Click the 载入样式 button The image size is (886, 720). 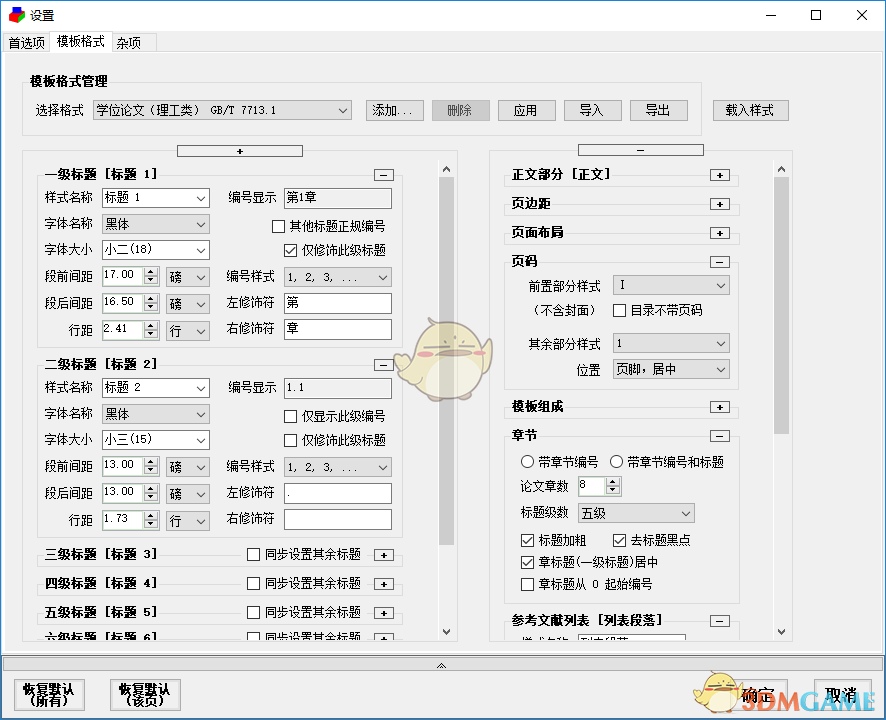[x=750, y=110]
